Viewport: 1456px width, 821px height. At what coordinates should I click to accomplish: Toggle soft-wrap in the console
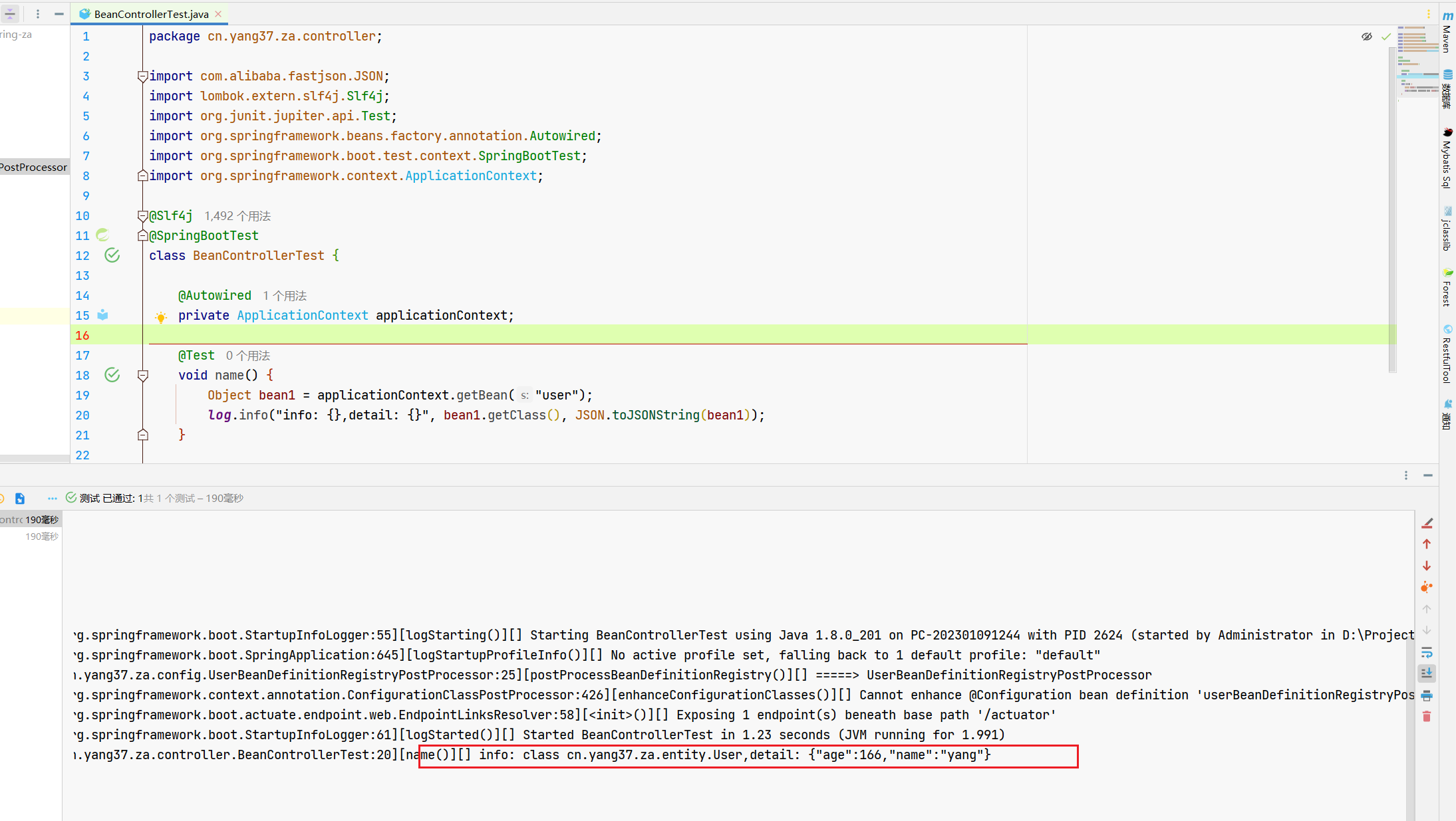(x=1427, y=652)
